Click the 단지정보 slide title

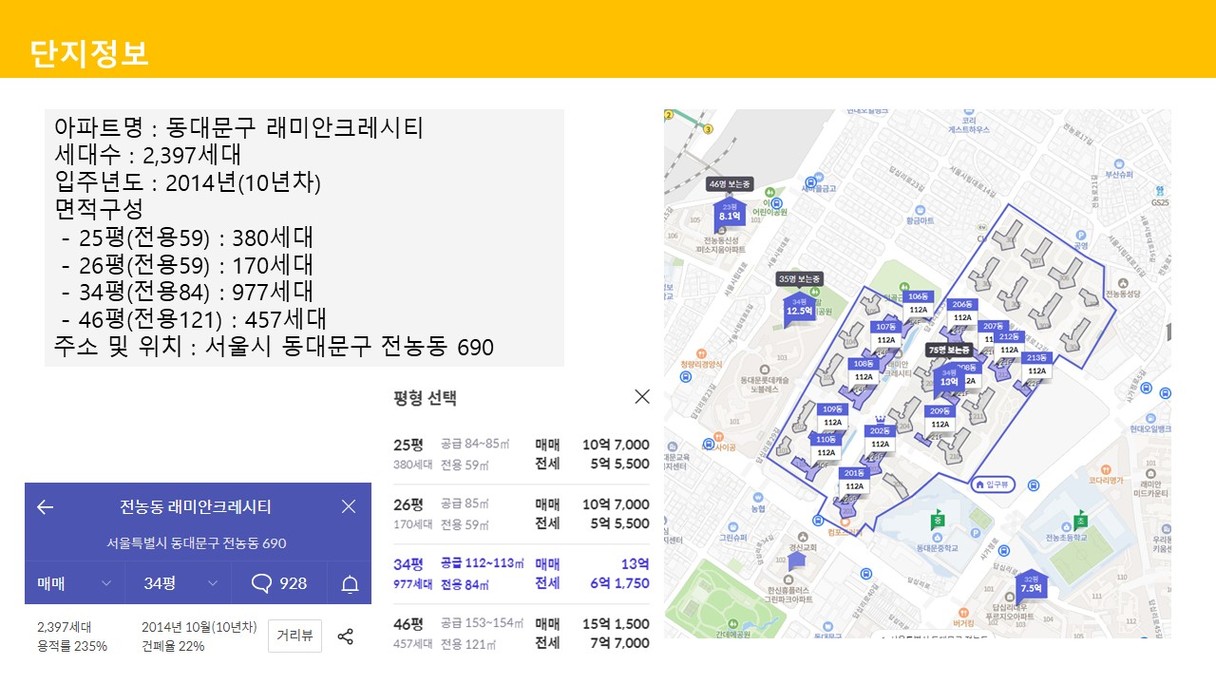coord(89,52)
